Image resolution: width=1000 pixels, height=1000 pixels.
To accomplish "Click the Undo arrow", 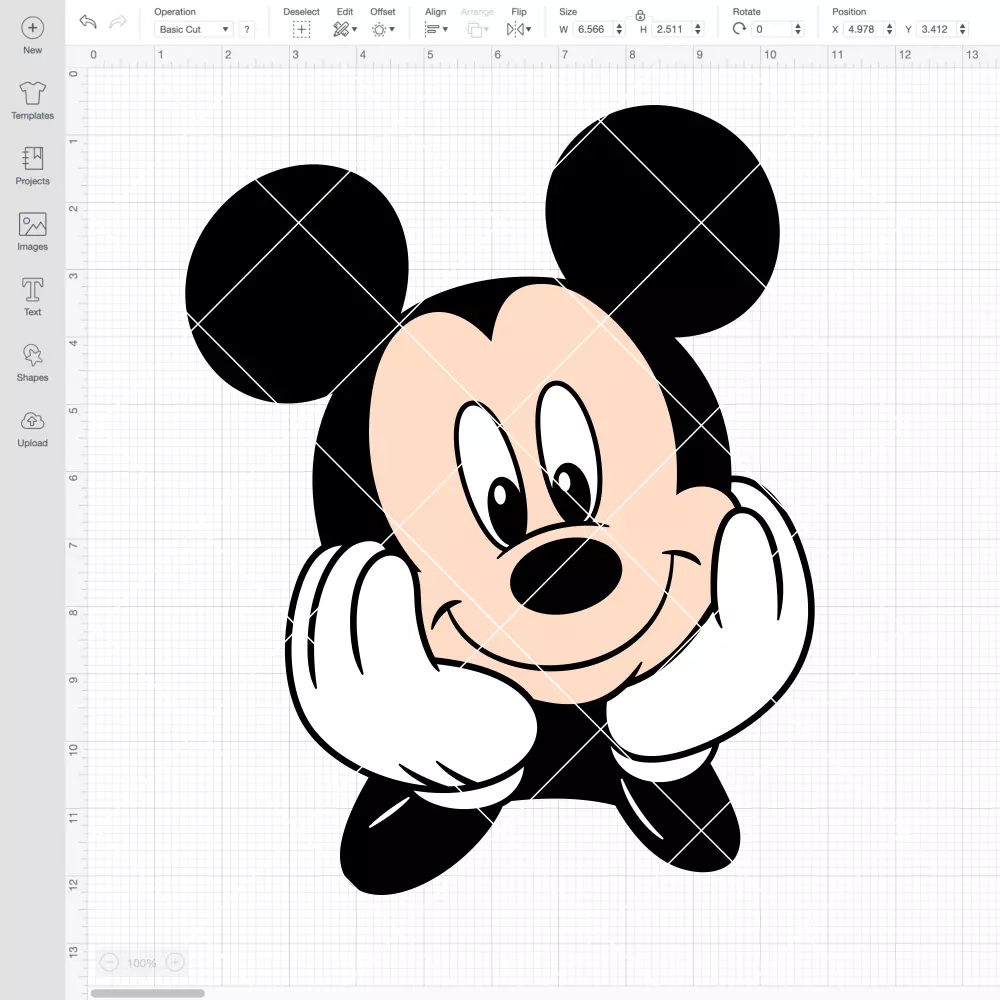I will pos(88,22).
